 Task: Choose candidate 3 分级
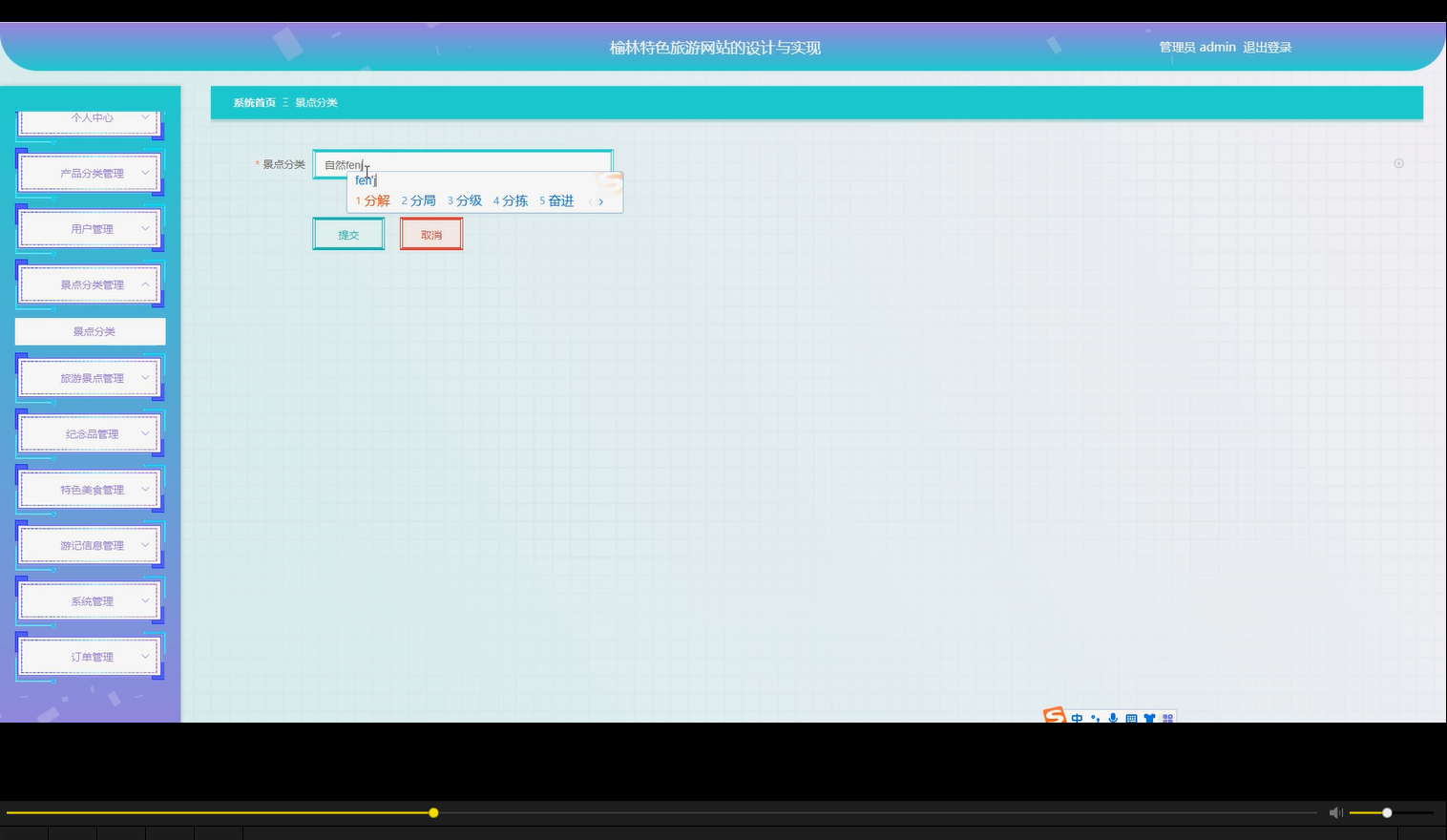click(x=465, y=200)
